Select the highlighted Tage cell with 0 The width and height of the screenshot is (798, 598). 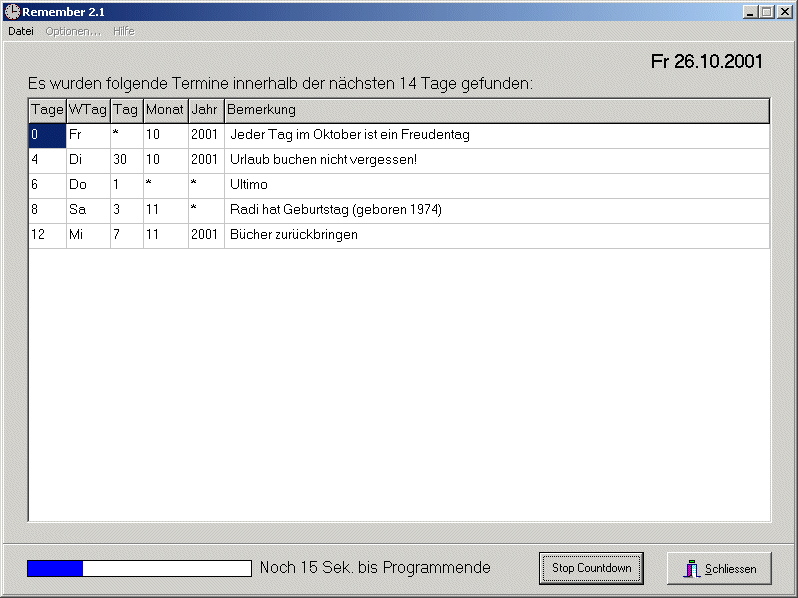(x=47, y=135)
